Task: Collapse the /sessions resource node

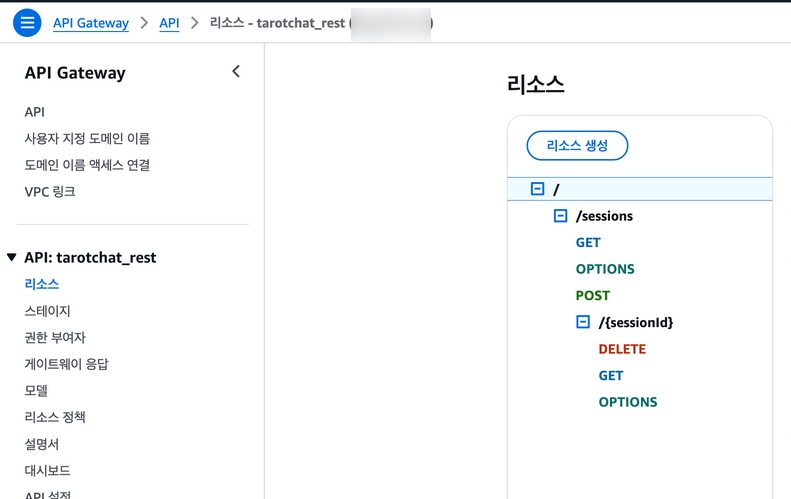Action: (560, 216)
